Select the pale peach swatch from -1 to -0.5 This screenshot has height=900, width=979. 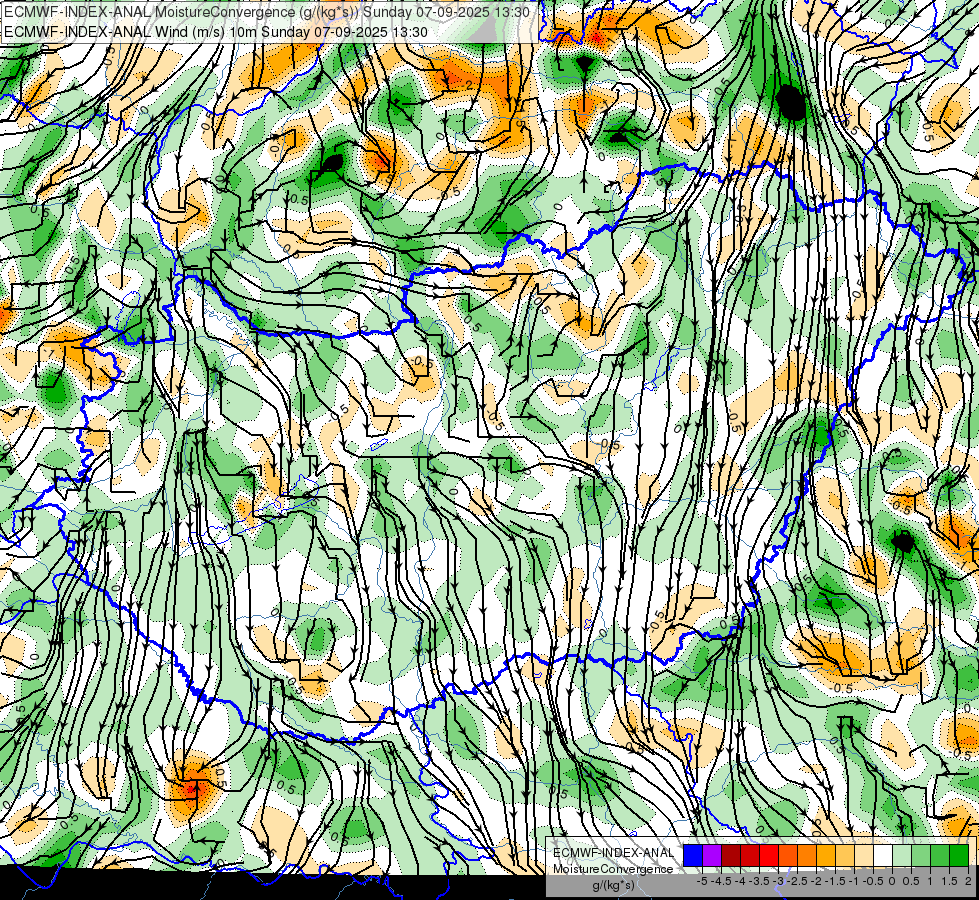coord(863,855)
